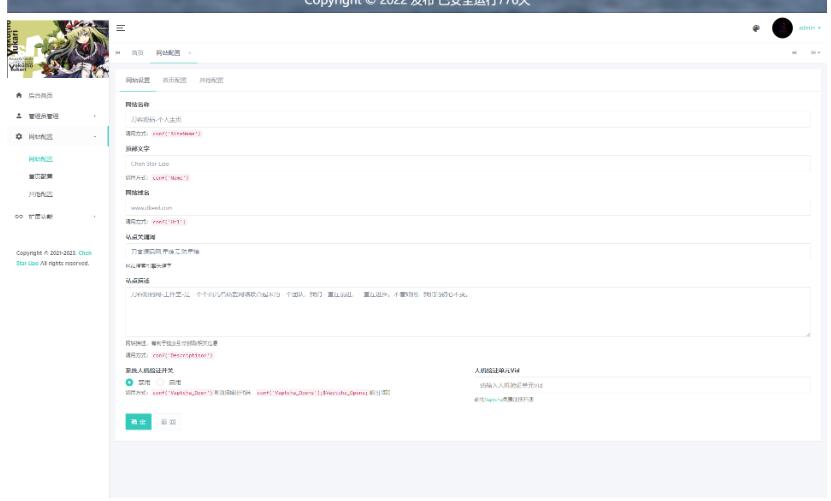Click the extension link icon in sidebar

[x=19, y=216]
